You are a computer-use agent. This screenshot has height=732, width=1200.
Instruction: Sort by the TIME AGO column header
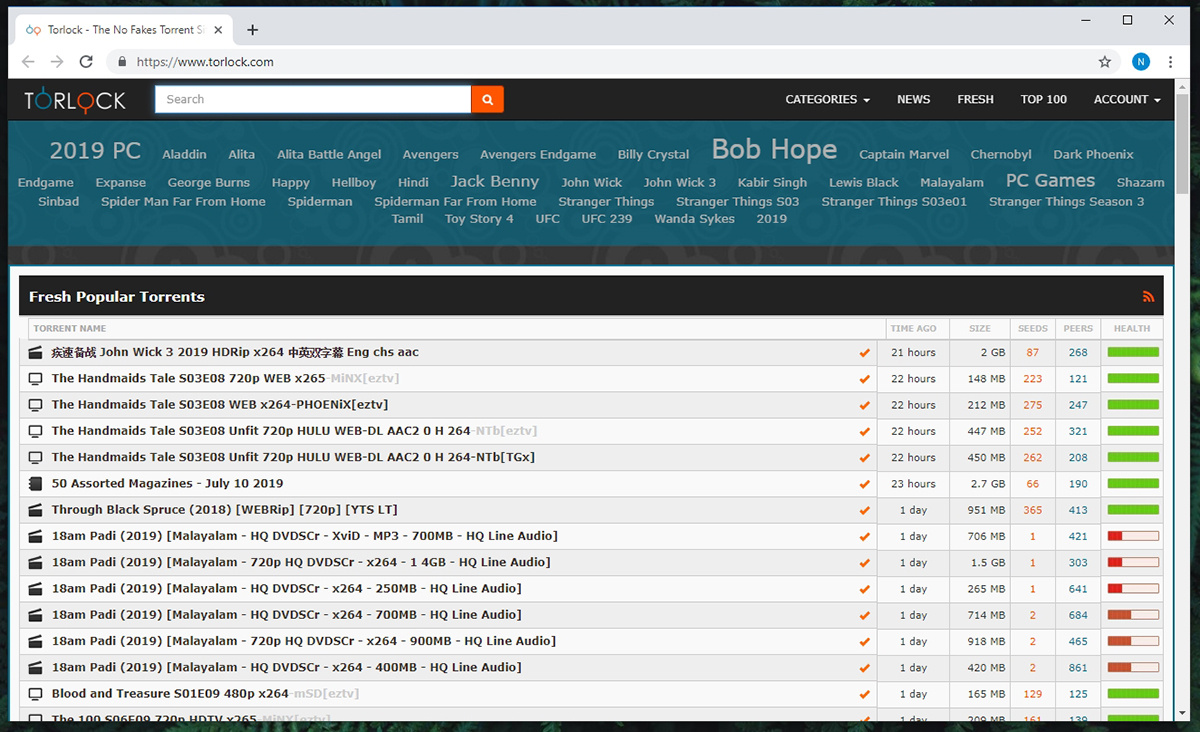pyautogui.click(x=913, y=328)
